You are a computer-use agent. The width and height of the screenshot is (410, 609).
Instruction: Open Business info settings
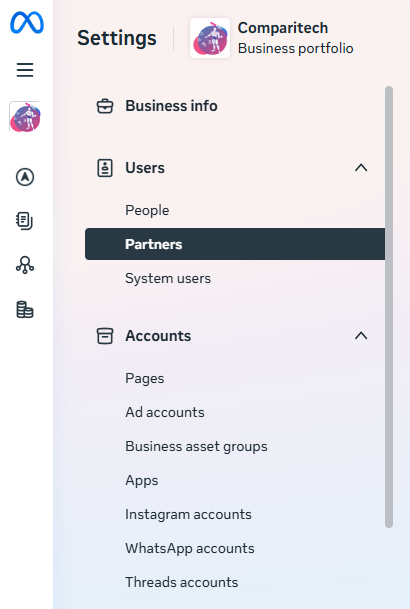tap(171, 106)
